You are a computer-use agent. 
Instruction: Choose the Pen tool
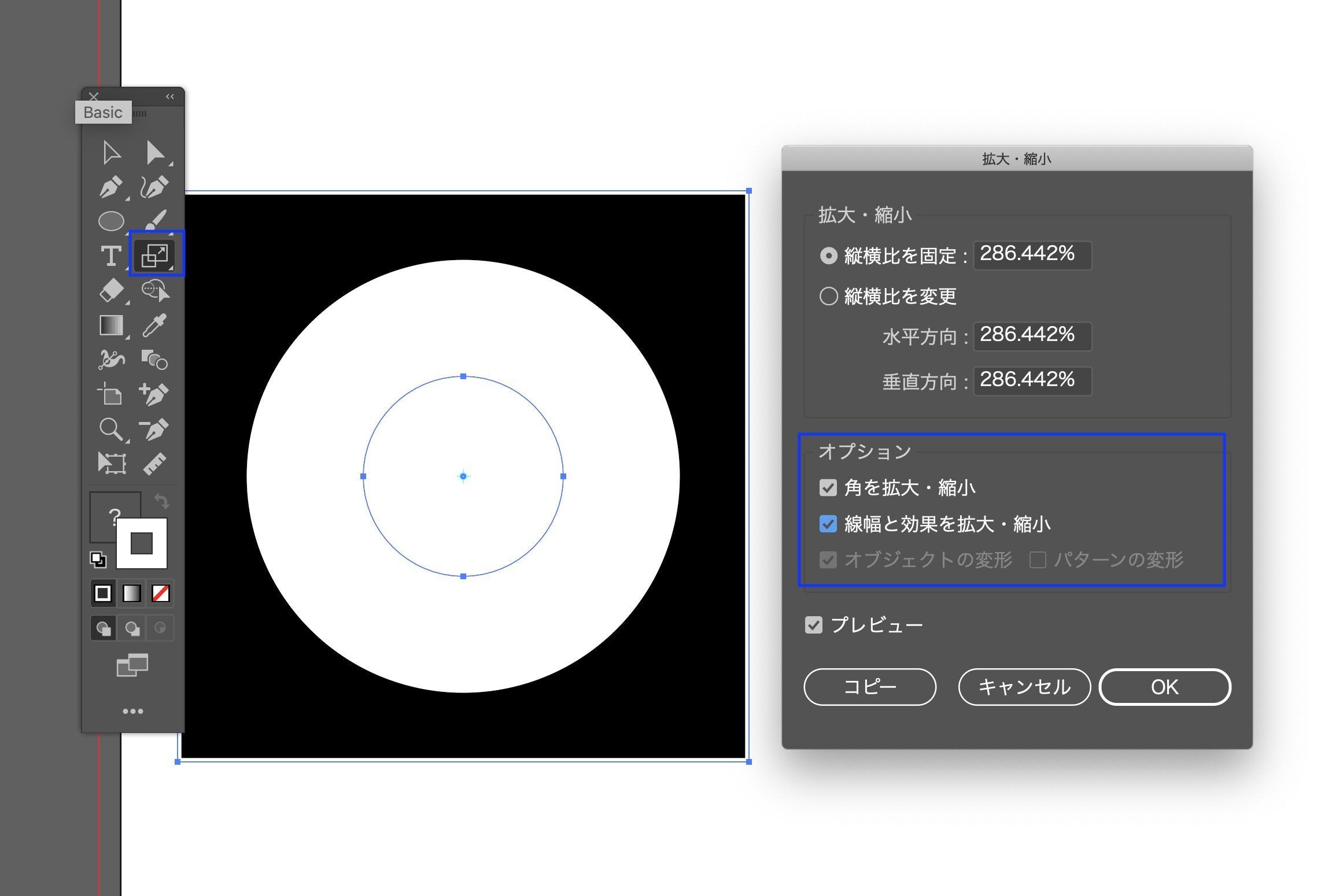(110, 187)
